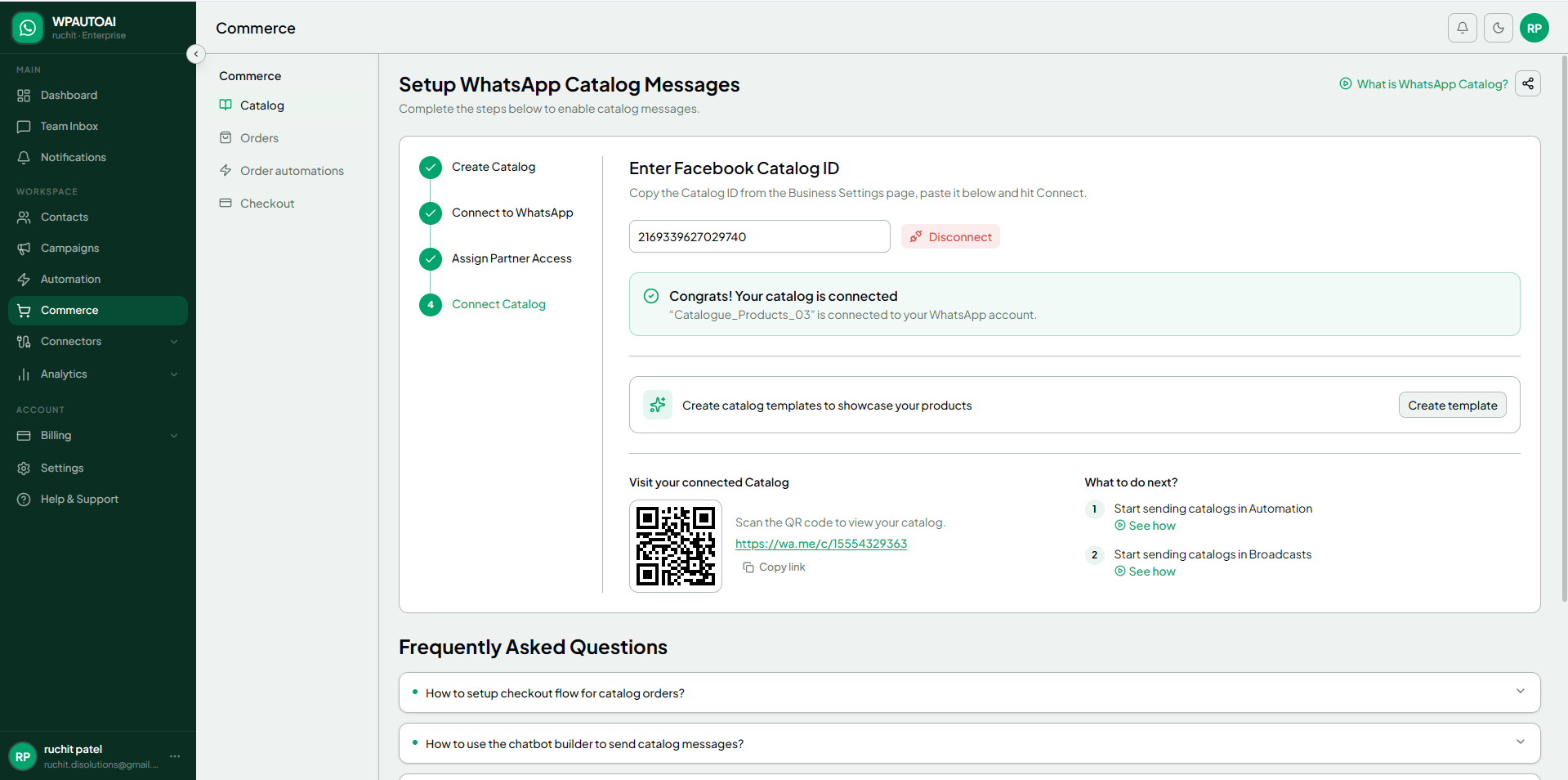This screenshot has height=780, width=1568.
Task: Click the Create template button
Action: (1453, 405)
